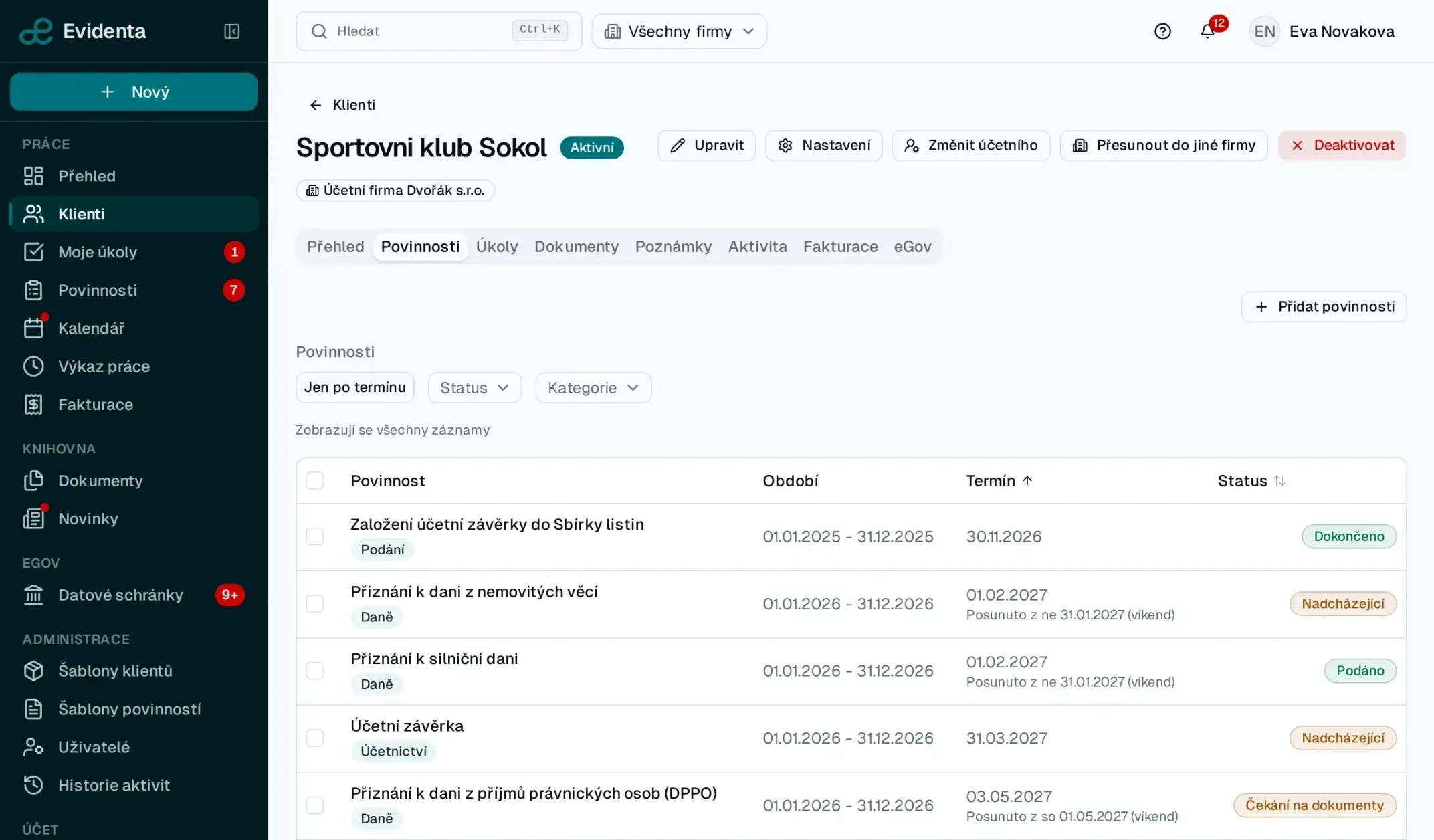Open notifications bell with 12 badge
The image size is (1434, 840).
click(1208, 31)
